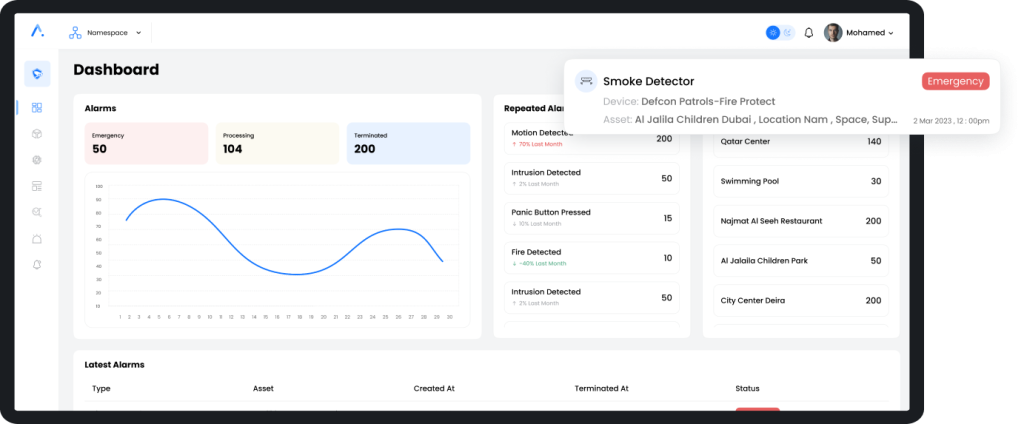Click the Emergency badge on notification
Image resolution: width=1024 pixels, height=424 pixels.
(x=955, y=81)
